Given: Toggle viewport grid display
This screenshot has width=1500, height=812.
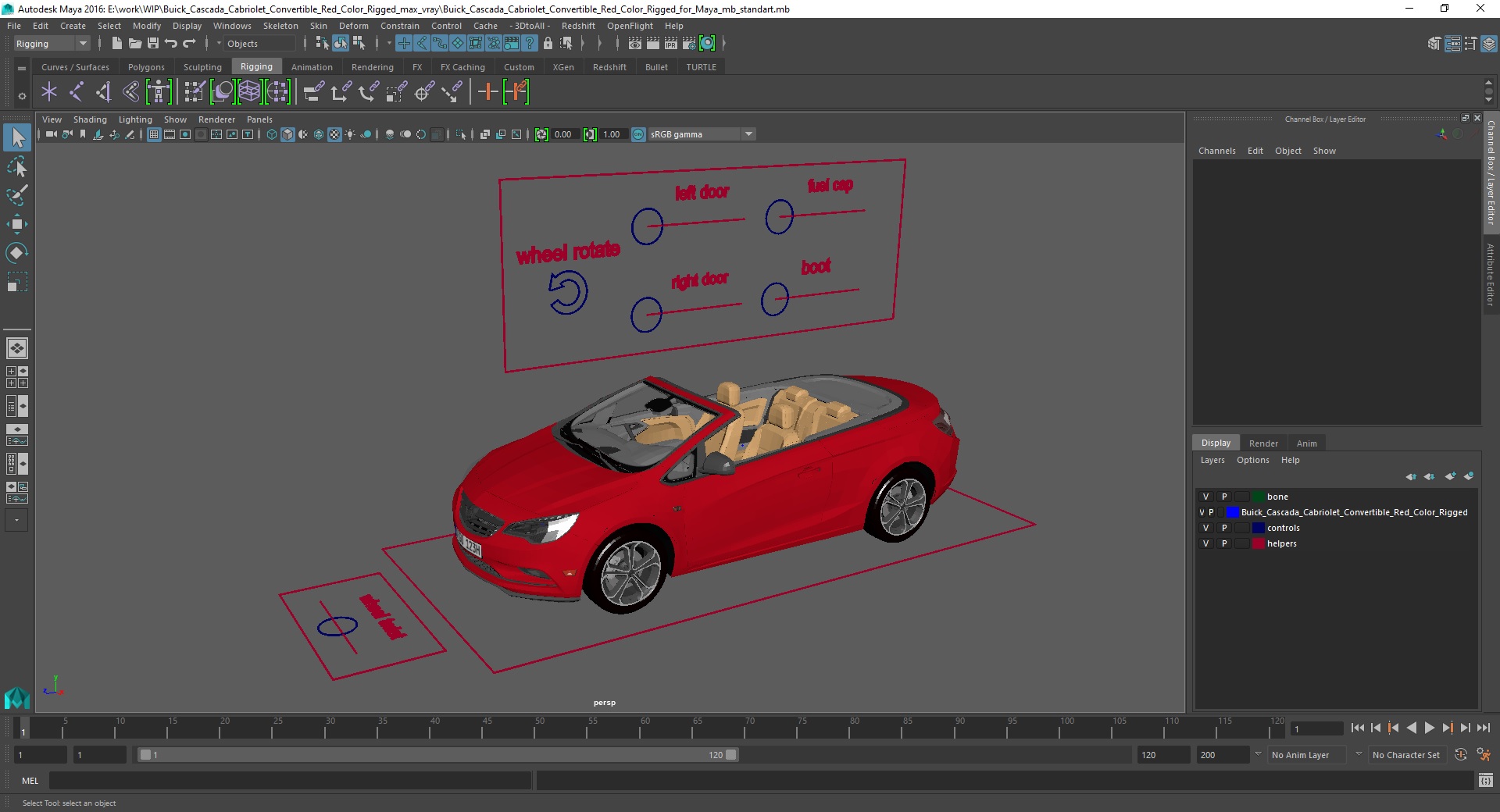Looking at the screenshot, I should [154, 134].
